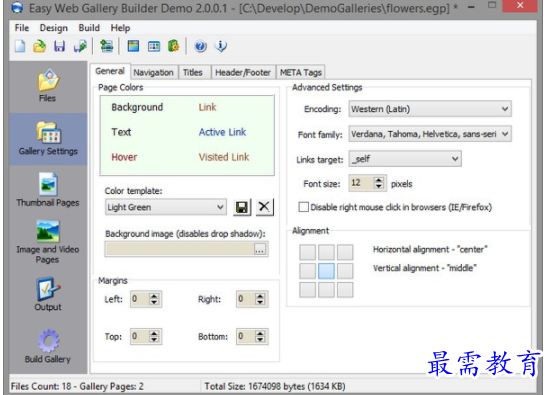Click the Right margin value field
549x395 pixels.
(x=246, y=299)
